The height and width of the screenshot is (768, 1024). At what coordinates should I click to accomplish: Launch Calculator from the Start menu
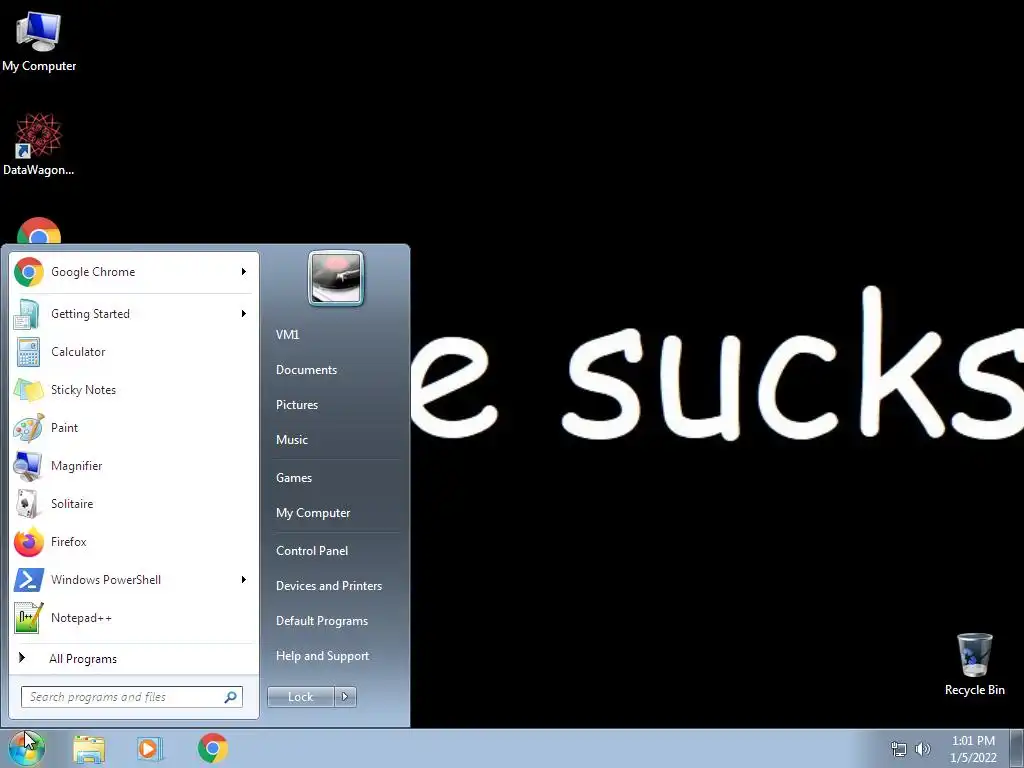[x=134, y=352]
